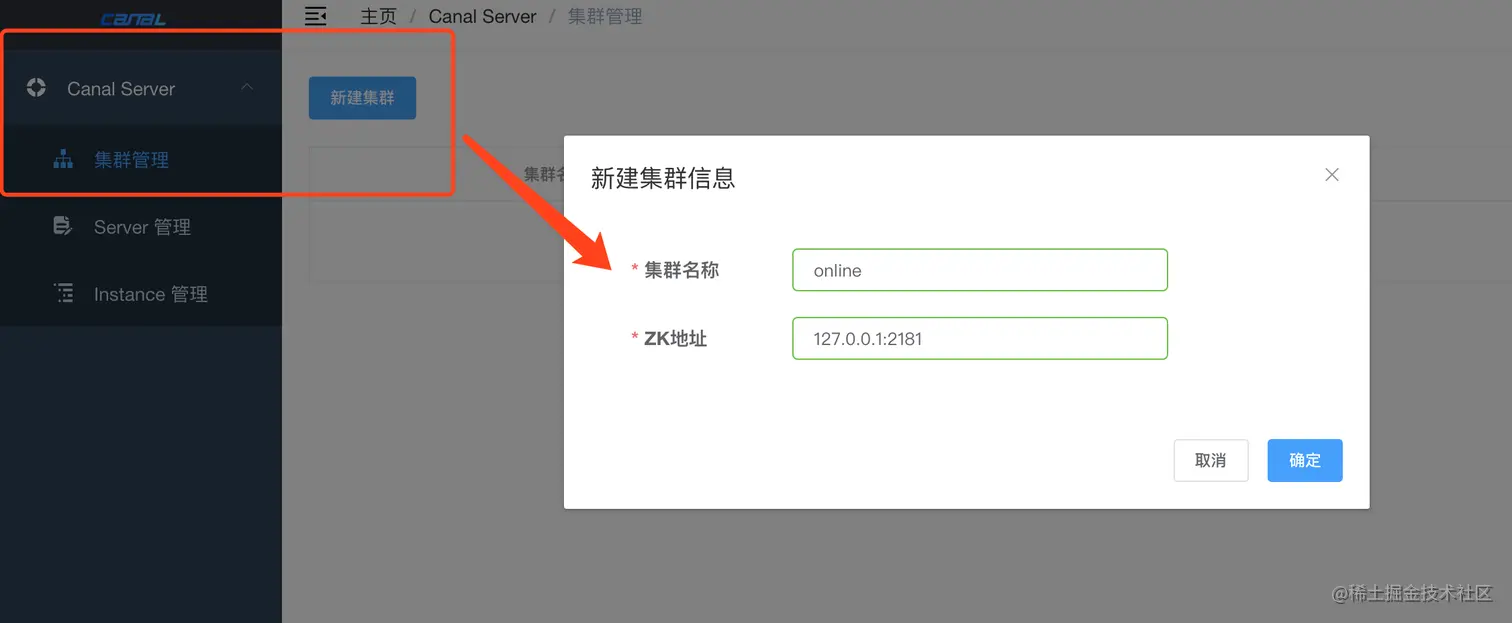This screenshot has width=1512, height=623.
Task: Click the Canal Server menu icon
Action: (x=36, y=88)
